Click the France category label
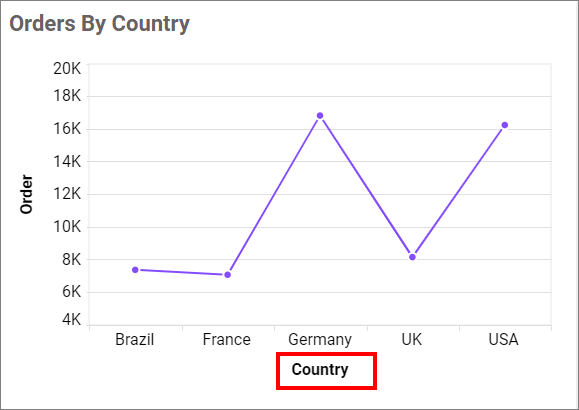579x410 pixels. click(x=227, y=339)
